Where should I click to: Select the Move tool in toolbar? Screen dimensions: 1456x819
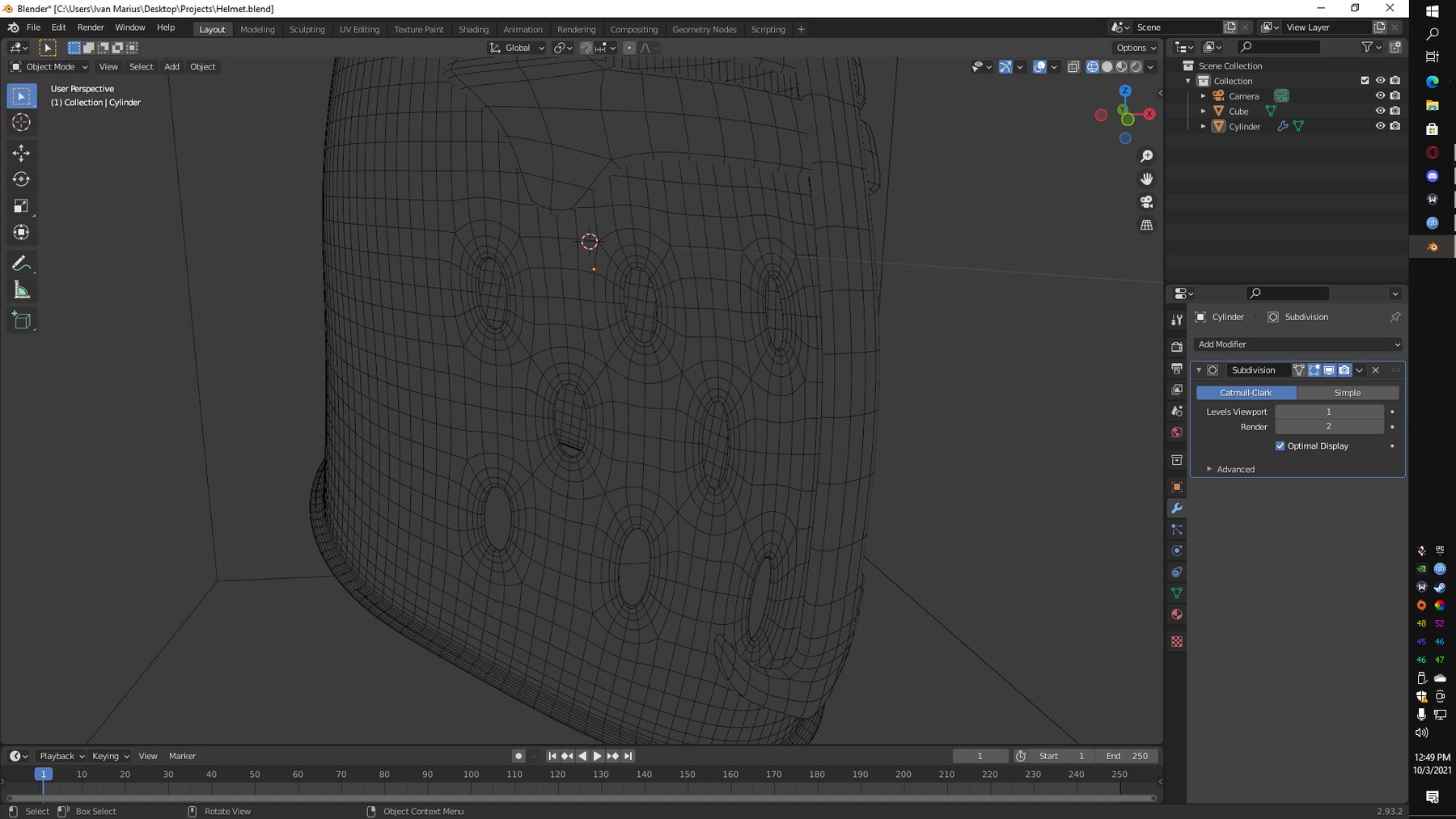(x=22, y=153)
